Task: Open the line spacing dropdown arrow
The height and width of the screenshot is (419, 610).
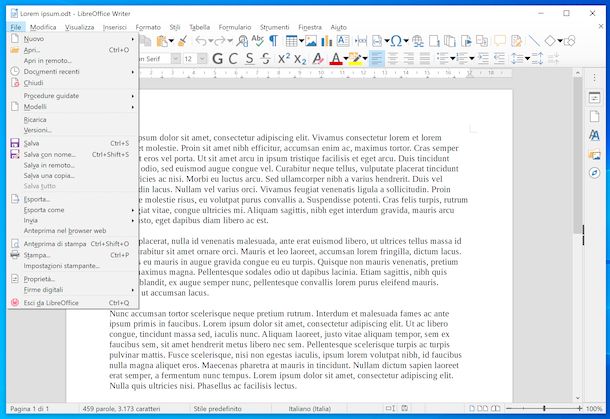Action: pos(528,59)
